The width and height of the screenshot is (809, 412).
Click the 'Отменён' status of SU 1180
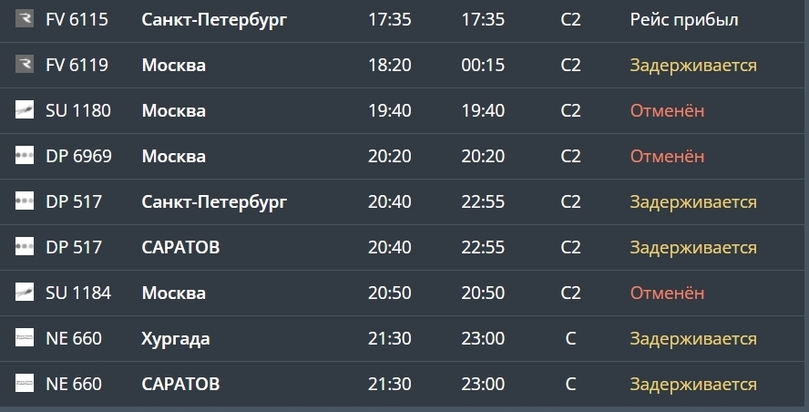667,111
